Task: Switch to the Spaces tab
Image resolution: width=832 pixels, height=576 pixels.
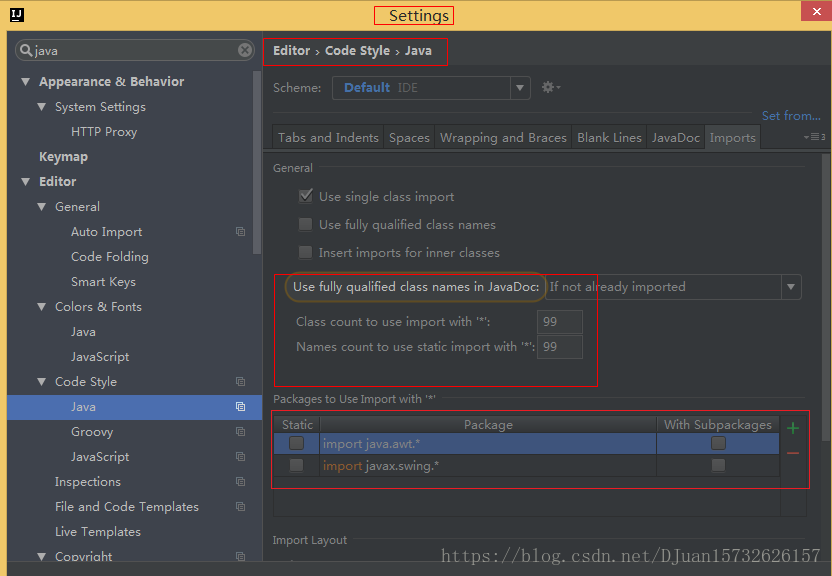Action: pyautogui.click(x=409, y=137)
